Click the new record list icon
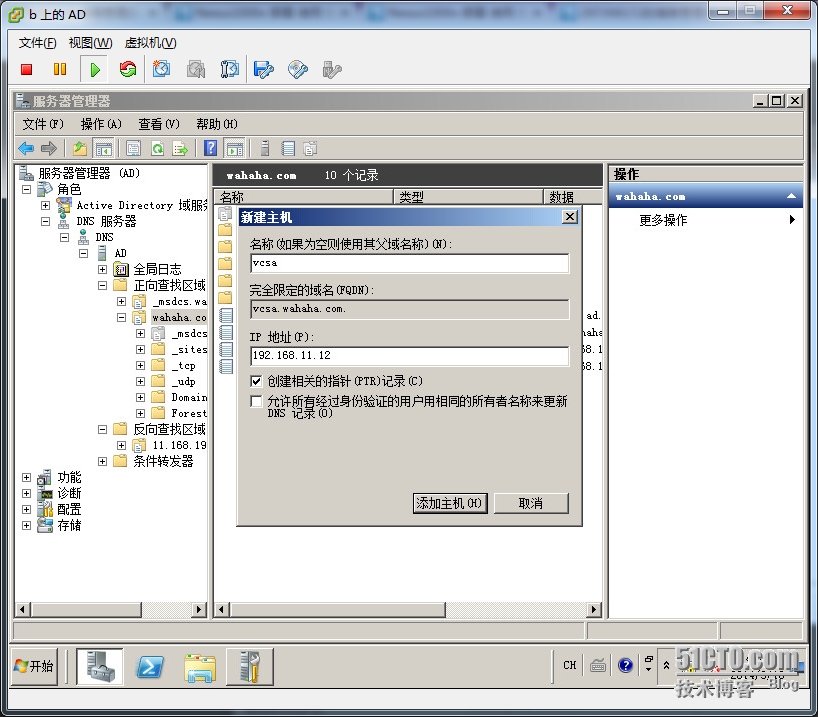The height and width of the screenshot is (717, 818). (288, 149)
